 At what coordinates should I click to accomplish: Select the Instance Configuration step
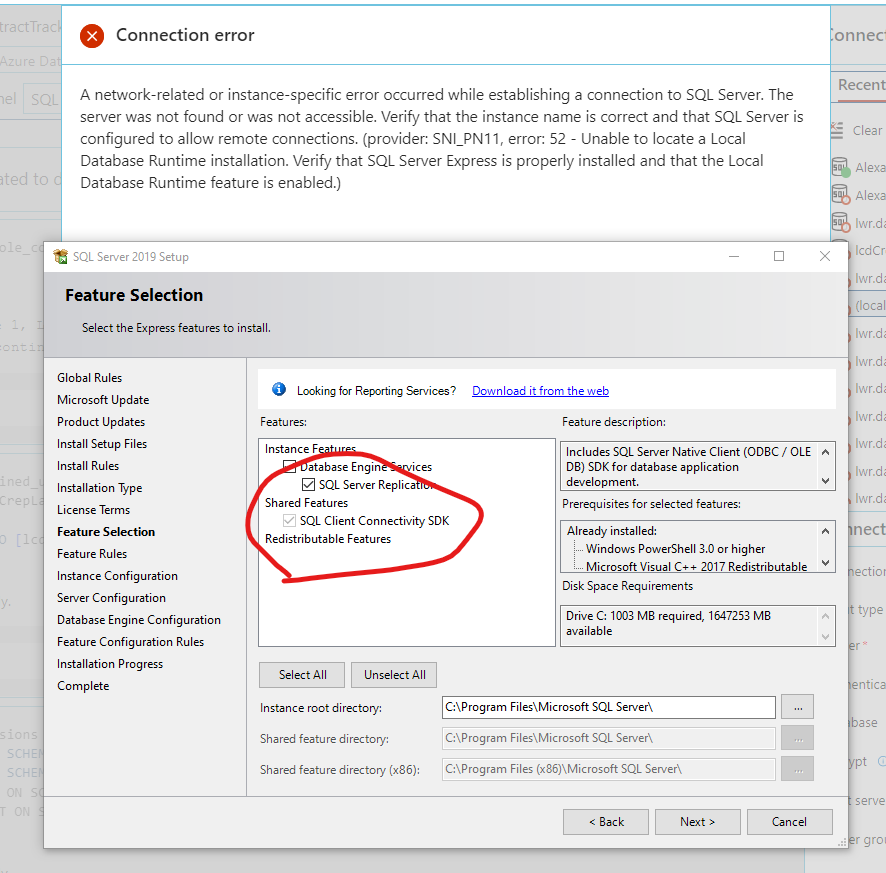coord(117,576)
